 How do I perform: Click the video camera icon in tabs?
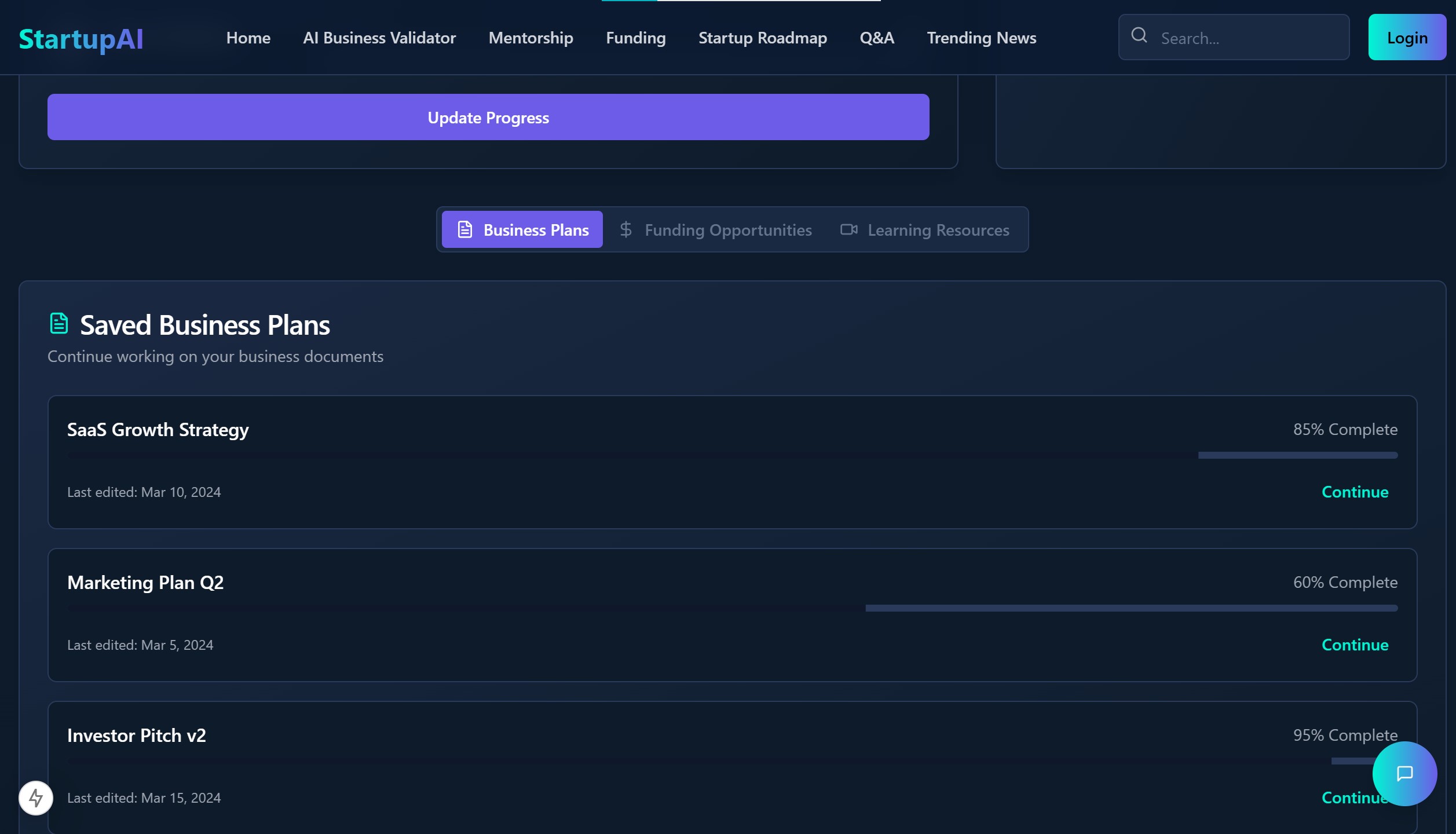click(848, 229)
